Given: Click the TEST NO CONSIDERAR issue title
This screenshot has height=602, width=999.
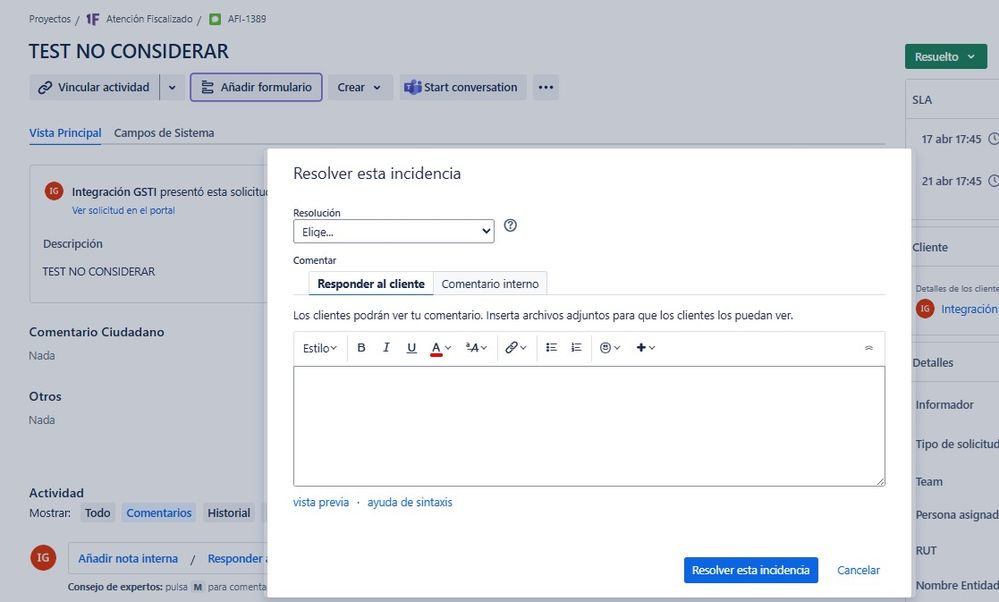Looking at the screenshot, I should coord(129,51).
